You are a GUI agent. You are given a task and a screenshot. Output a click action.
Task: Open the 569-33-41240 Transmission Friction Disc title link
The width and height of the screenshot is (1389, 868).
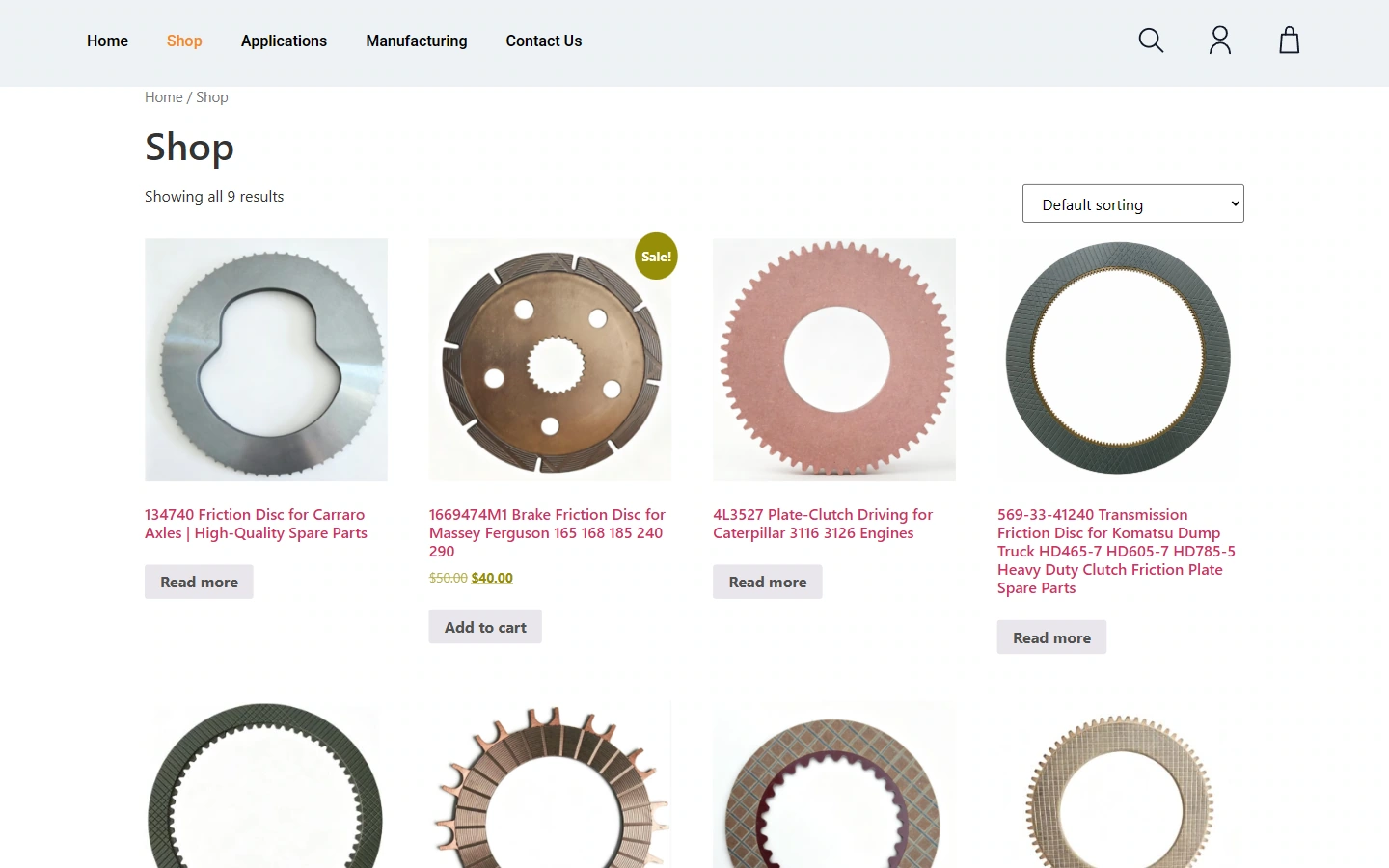(1116, 551)
